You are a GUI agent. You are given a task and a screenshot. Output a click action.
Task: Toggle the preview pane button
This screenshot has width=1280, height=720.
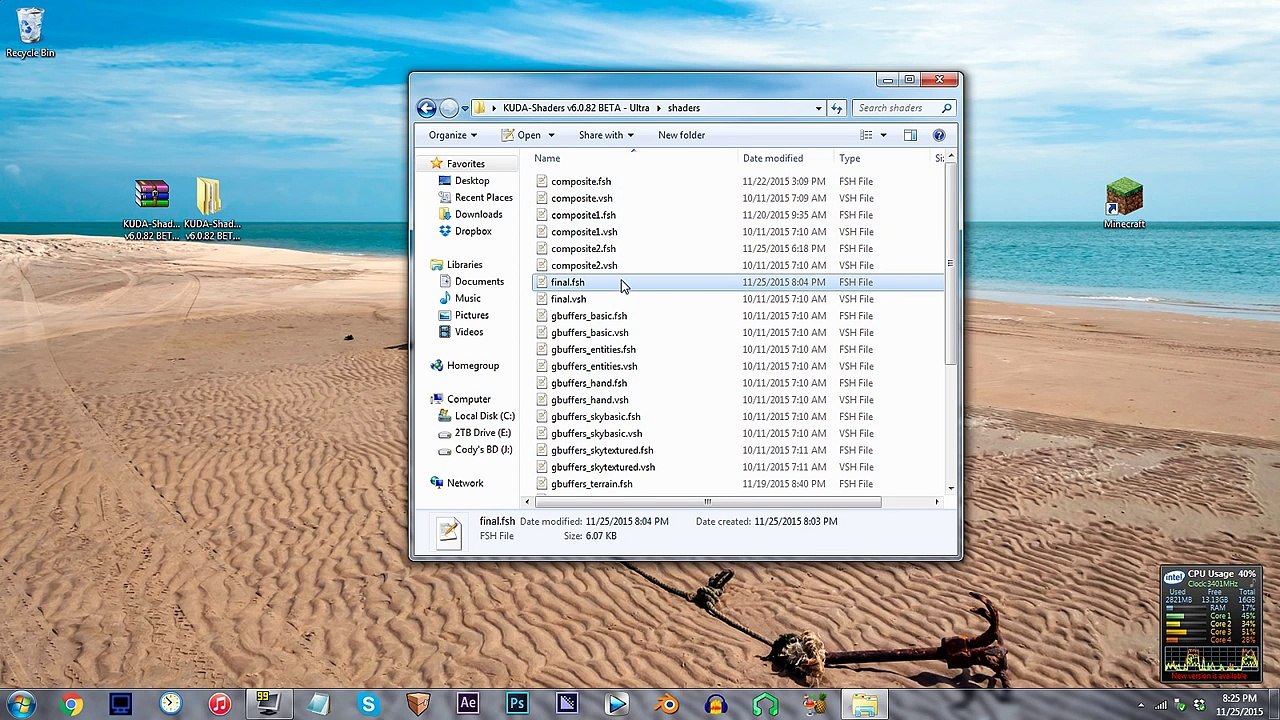pos(910,135)
